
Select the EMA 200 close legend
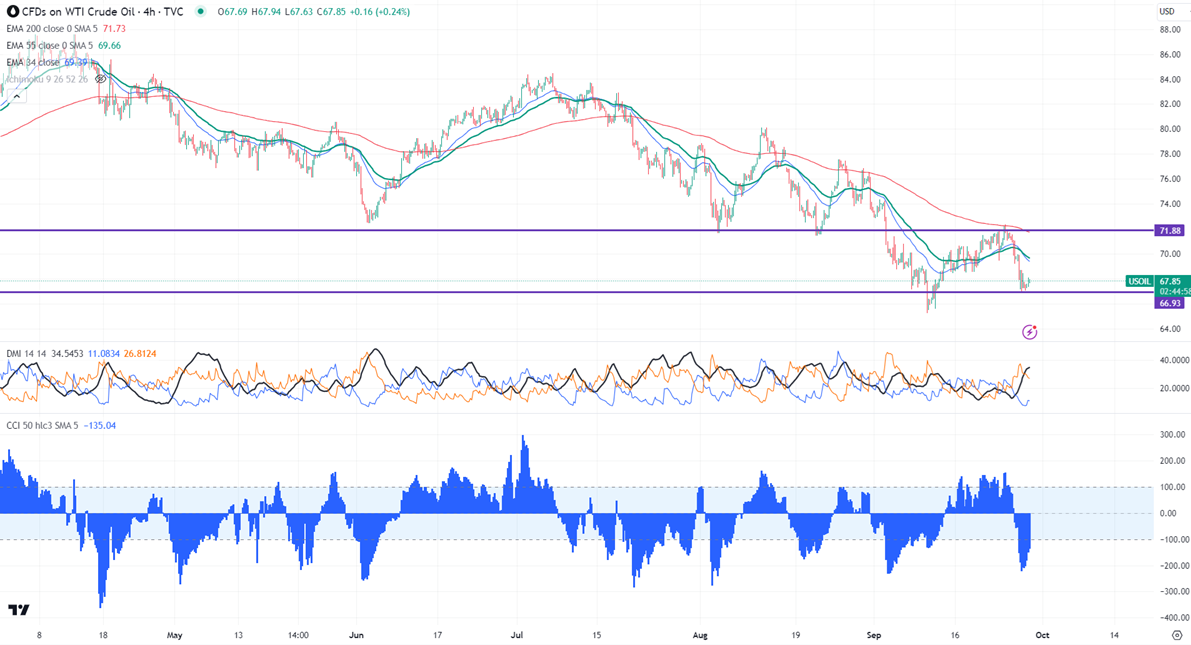point(52,29)
